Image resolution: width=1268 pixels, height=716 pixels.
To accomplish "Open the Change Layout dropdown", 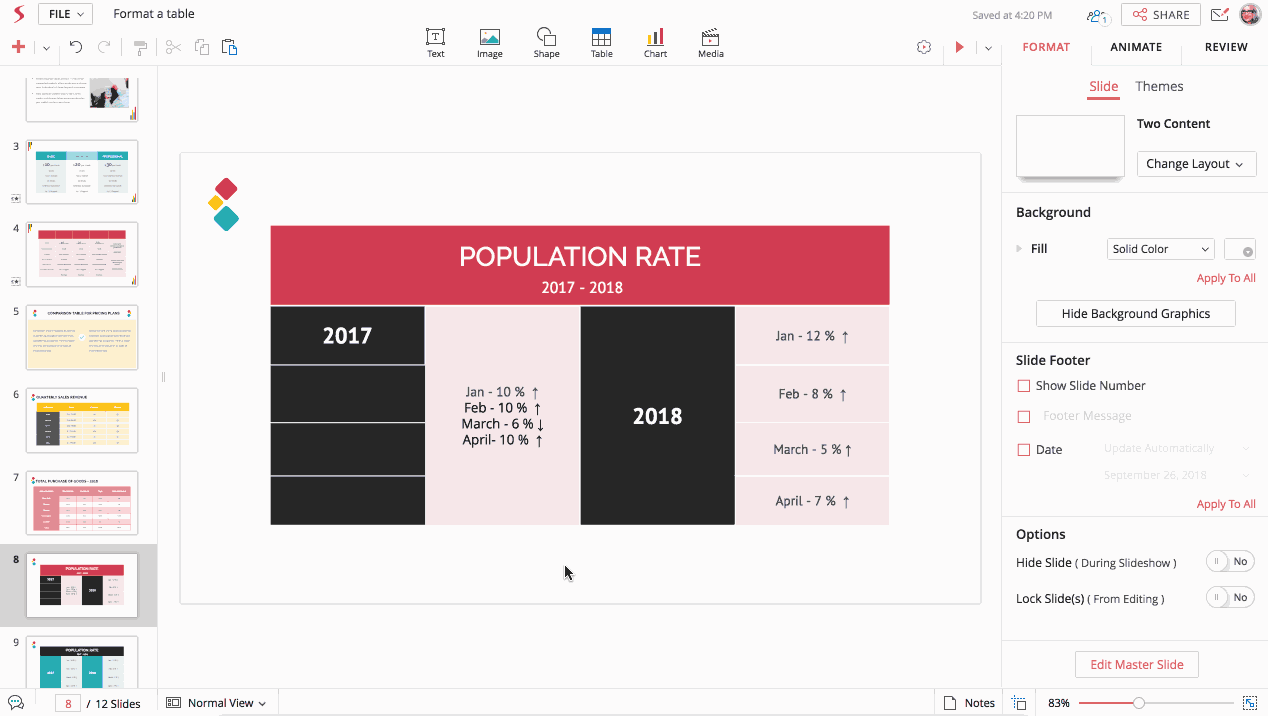I will (x=1196, y=164).
